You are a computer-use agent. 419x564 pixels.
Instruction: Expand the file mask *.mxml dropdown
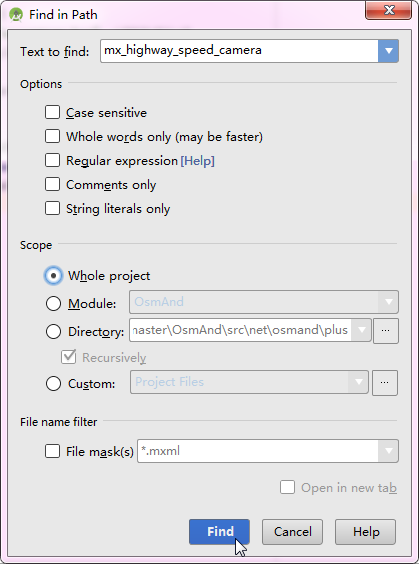click(388, 451)
